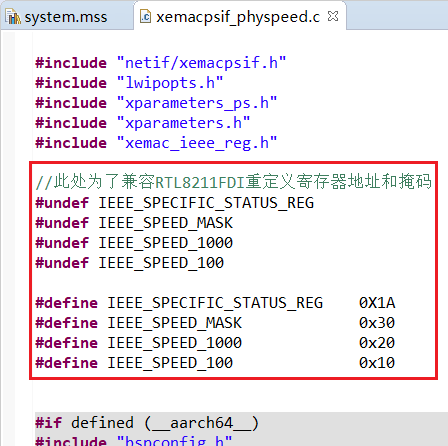Place cursor in xparameters_ps.h include line
Viewport: 448px width, 446px height.
tap(156, 103)
